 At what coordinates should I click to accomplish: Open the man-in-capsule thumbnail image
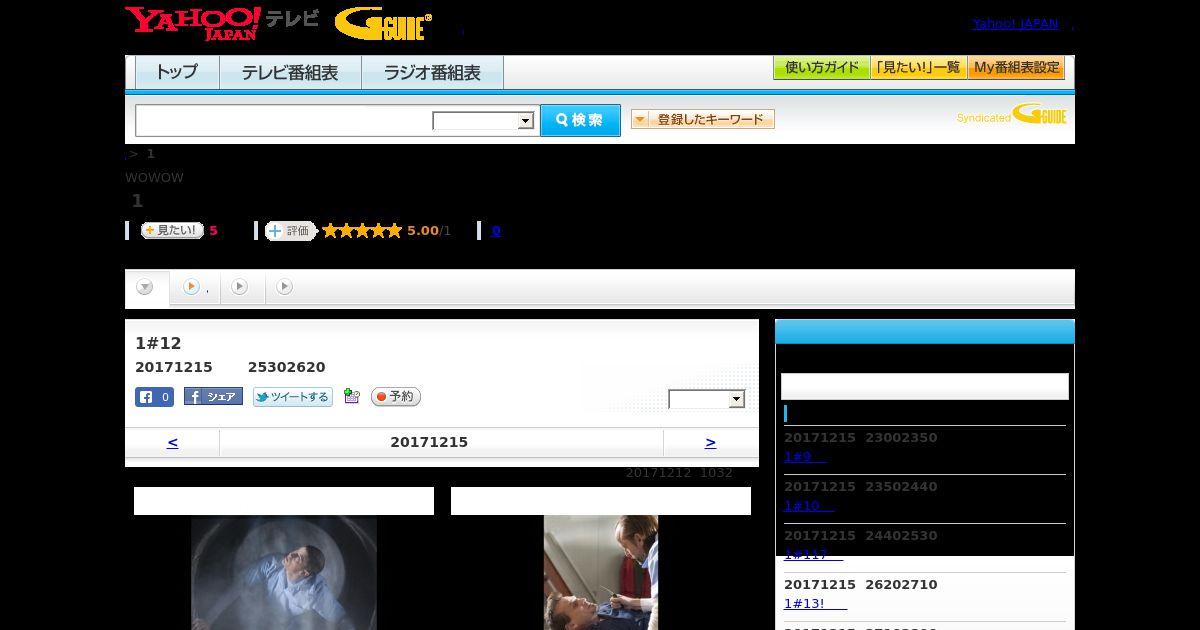pos(284,573)
